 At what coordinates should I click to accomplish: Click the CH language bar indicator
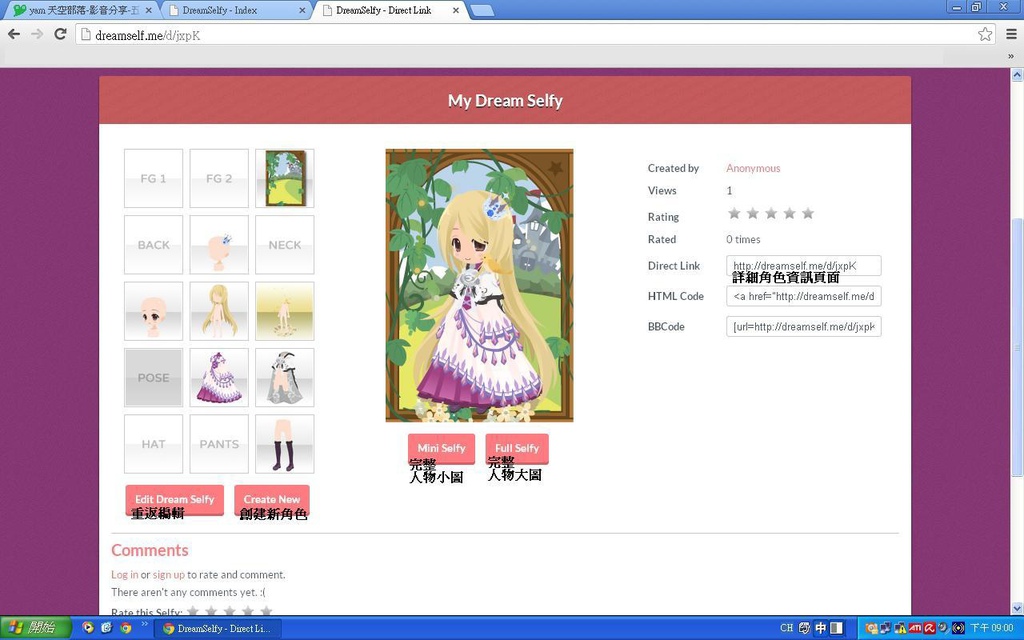click(786, 628)
